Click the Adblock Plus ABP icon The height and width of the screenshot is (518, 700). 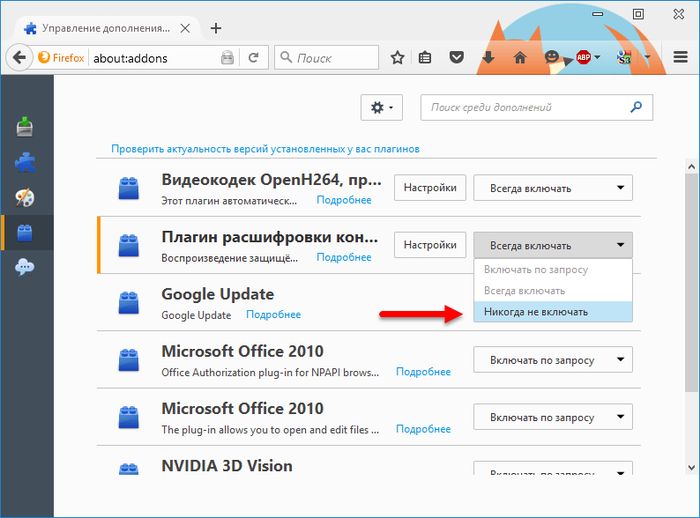[x=583, y=57]
